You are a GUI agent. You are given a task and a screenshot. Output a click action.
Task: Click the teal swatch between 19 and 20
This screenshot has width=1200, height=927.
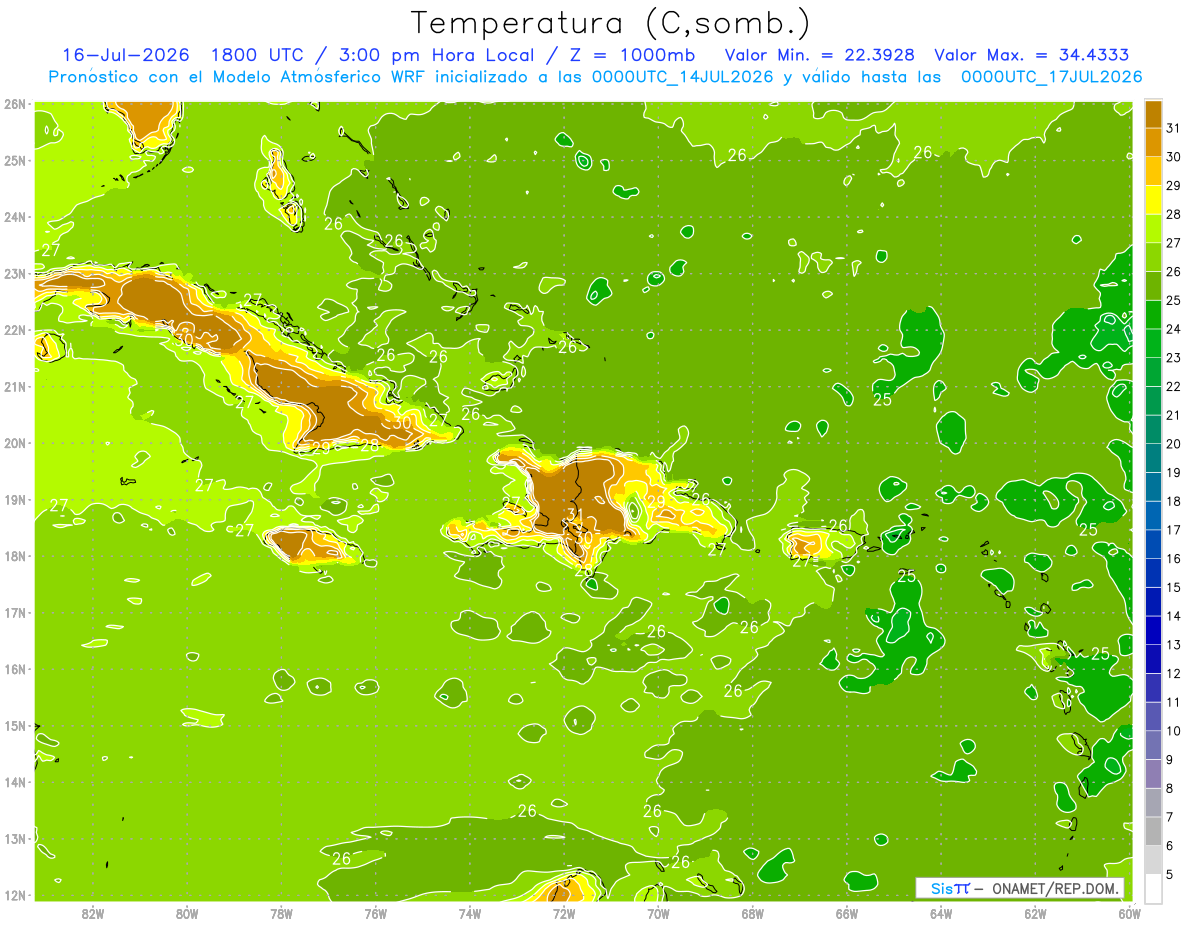click(x=1153, y=458)
